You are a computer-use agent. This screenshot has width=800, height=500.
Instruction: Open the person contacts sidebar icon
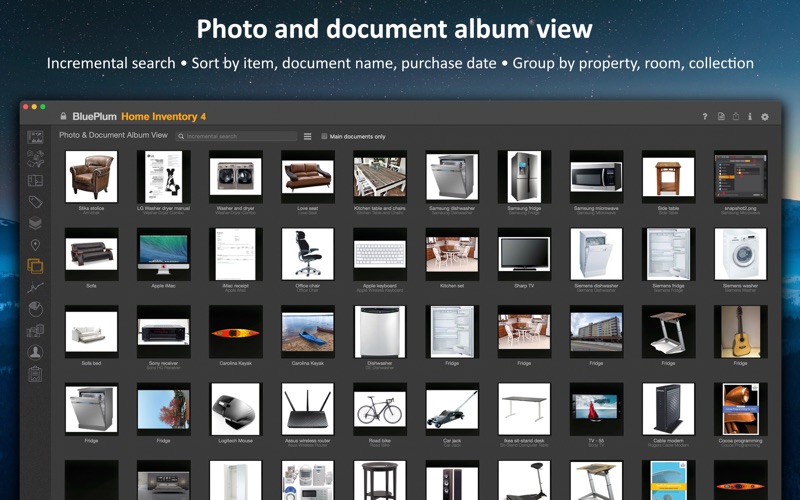[35, 352]
